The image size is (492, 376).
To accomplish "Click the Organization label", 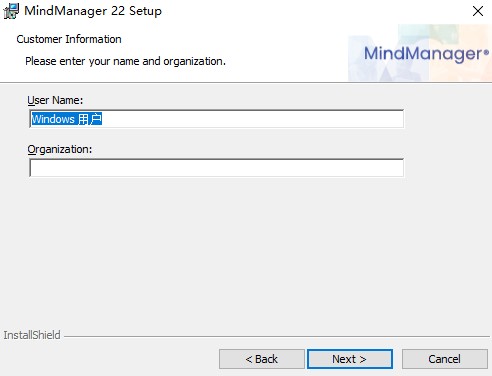I will click(60, 149).
